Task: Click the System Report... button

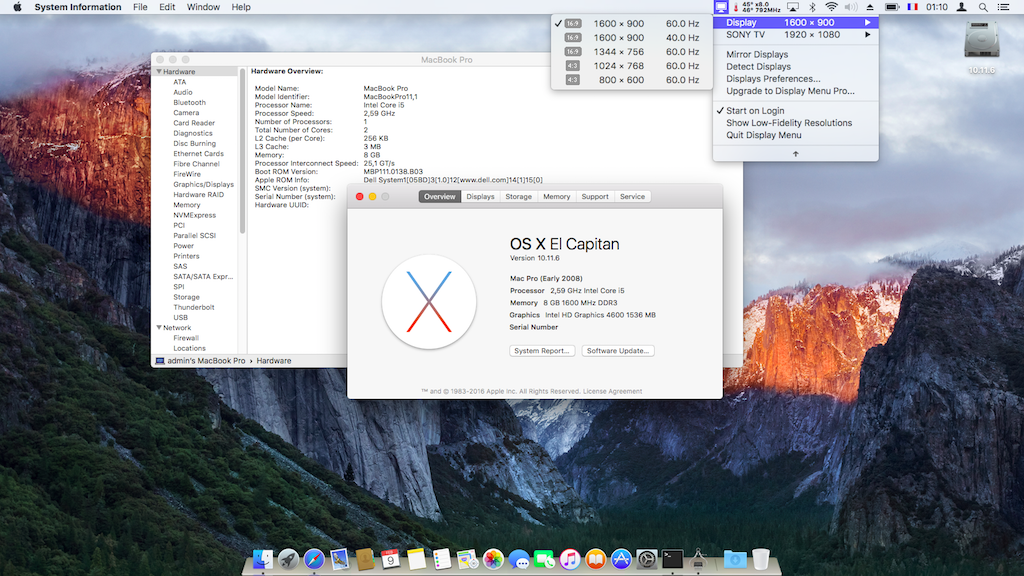Action: 541,351
